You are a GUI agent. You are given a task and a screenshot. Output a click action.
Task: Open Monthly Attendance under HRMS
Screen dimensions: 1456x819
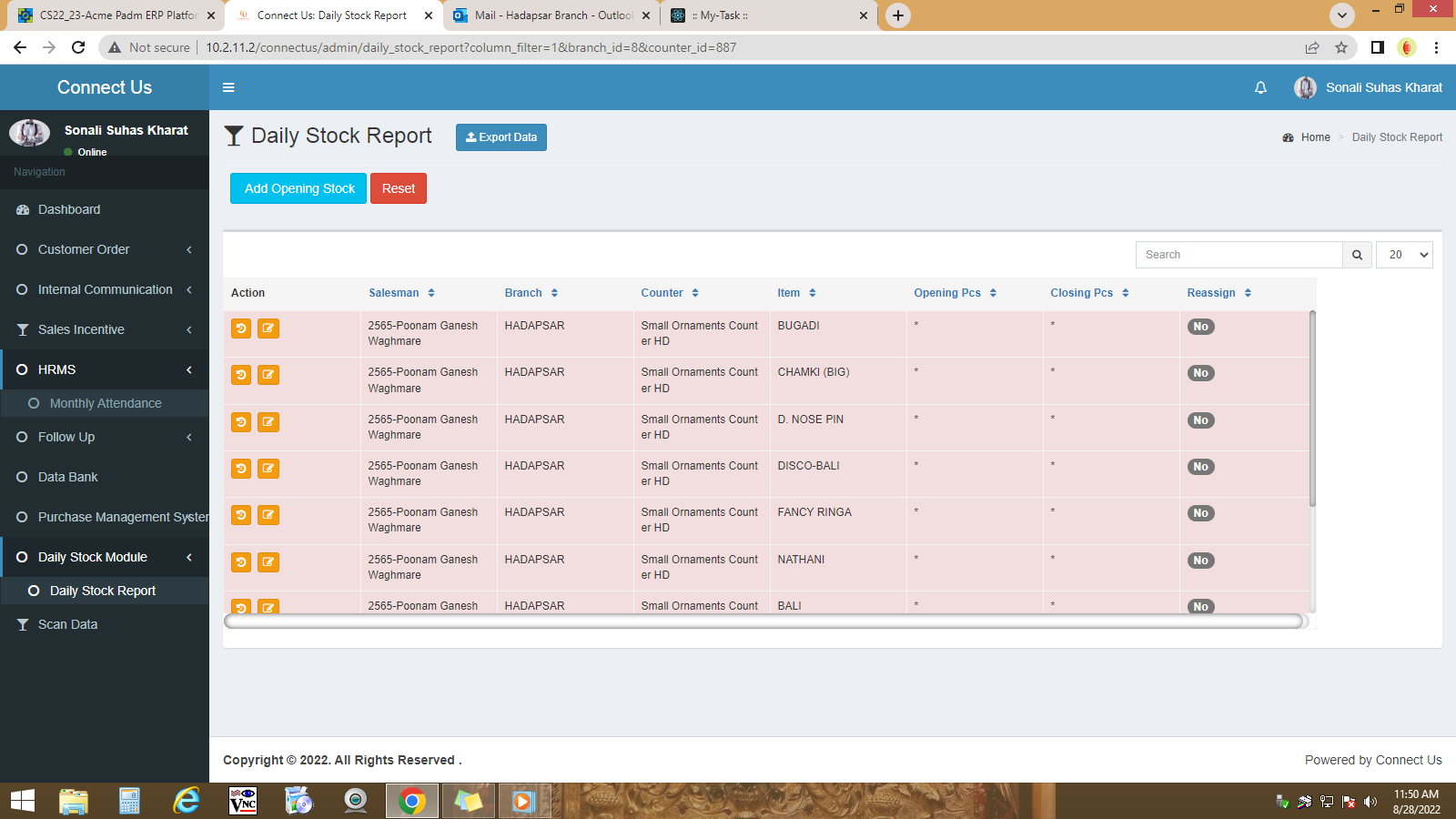point(105,403)
